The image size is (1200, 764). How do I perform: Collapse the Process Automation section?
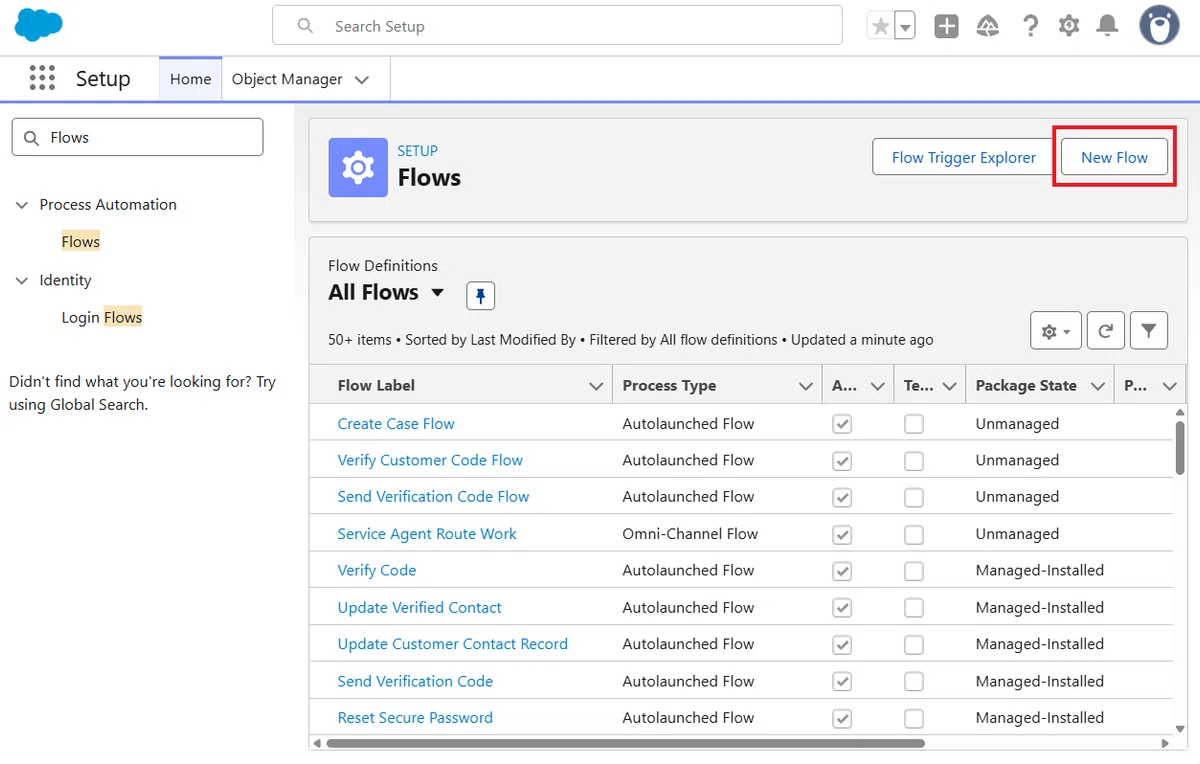click(22, 205)
